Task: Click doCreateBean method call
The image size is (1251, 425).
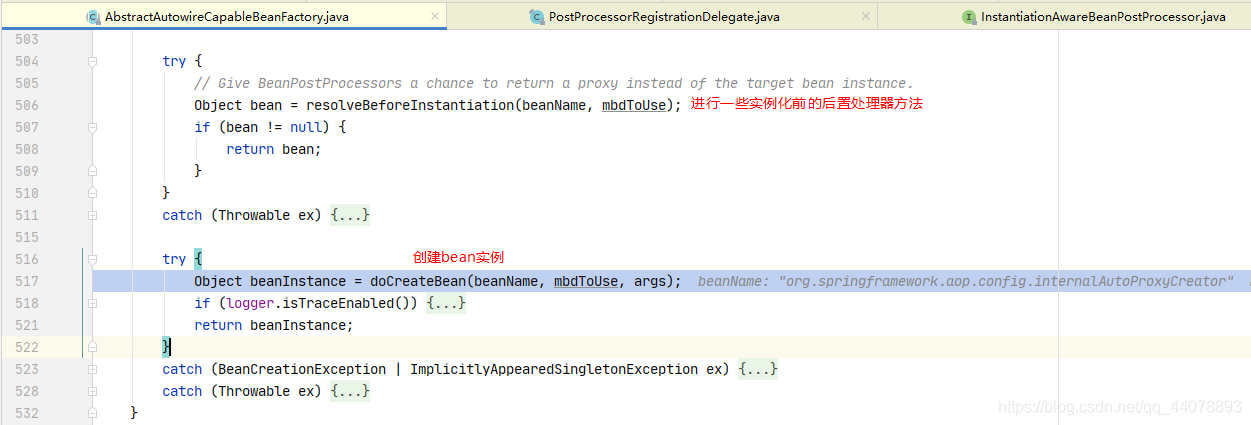Action: (x=413, y=281)
